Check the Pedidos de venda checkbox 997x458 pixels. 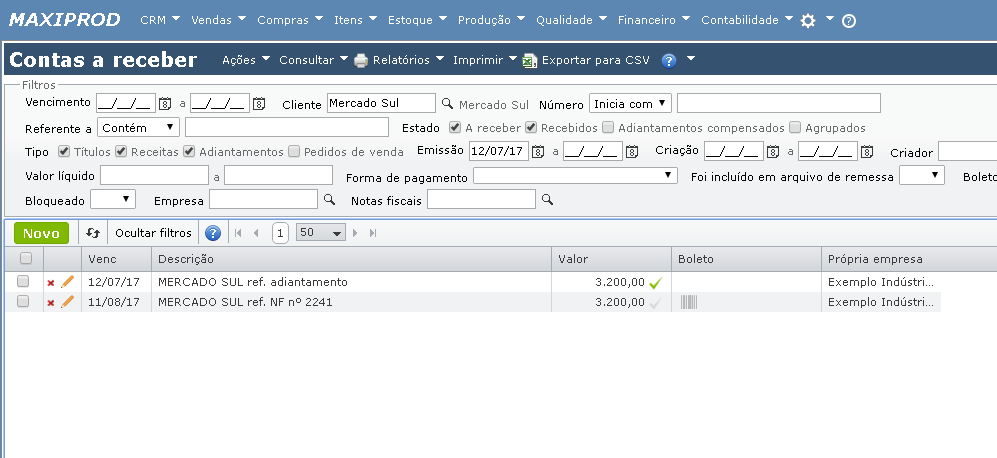[x=294, y=151]
